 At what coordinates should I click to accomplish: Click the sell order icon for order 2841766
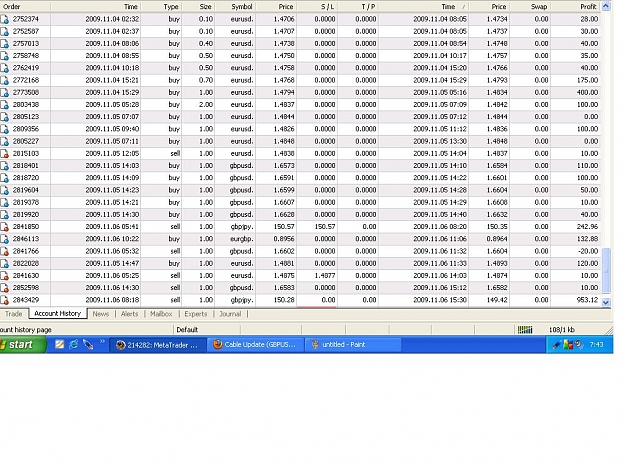click(x=5, y=251)
